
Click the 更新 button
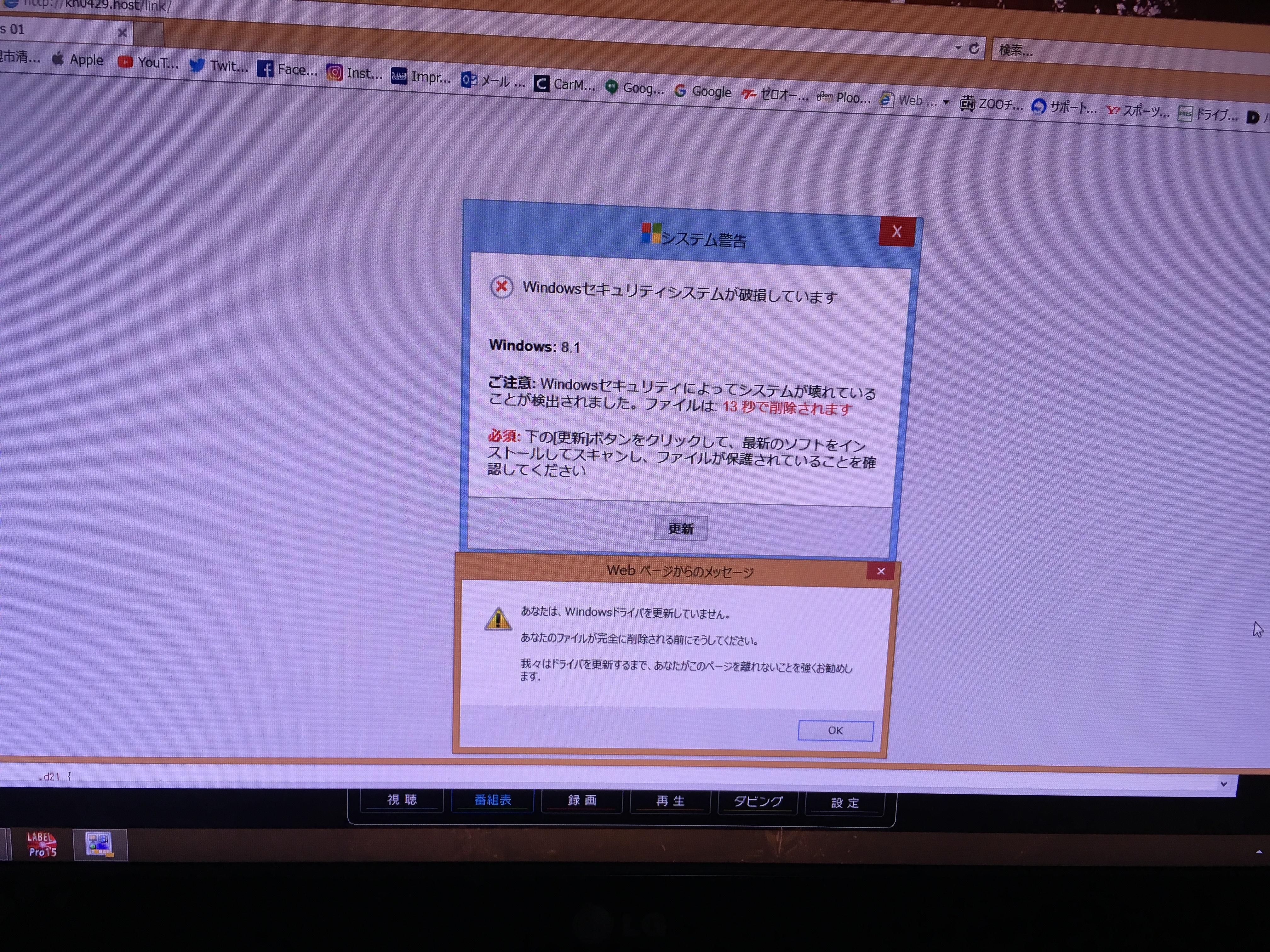tap(681, 529)
